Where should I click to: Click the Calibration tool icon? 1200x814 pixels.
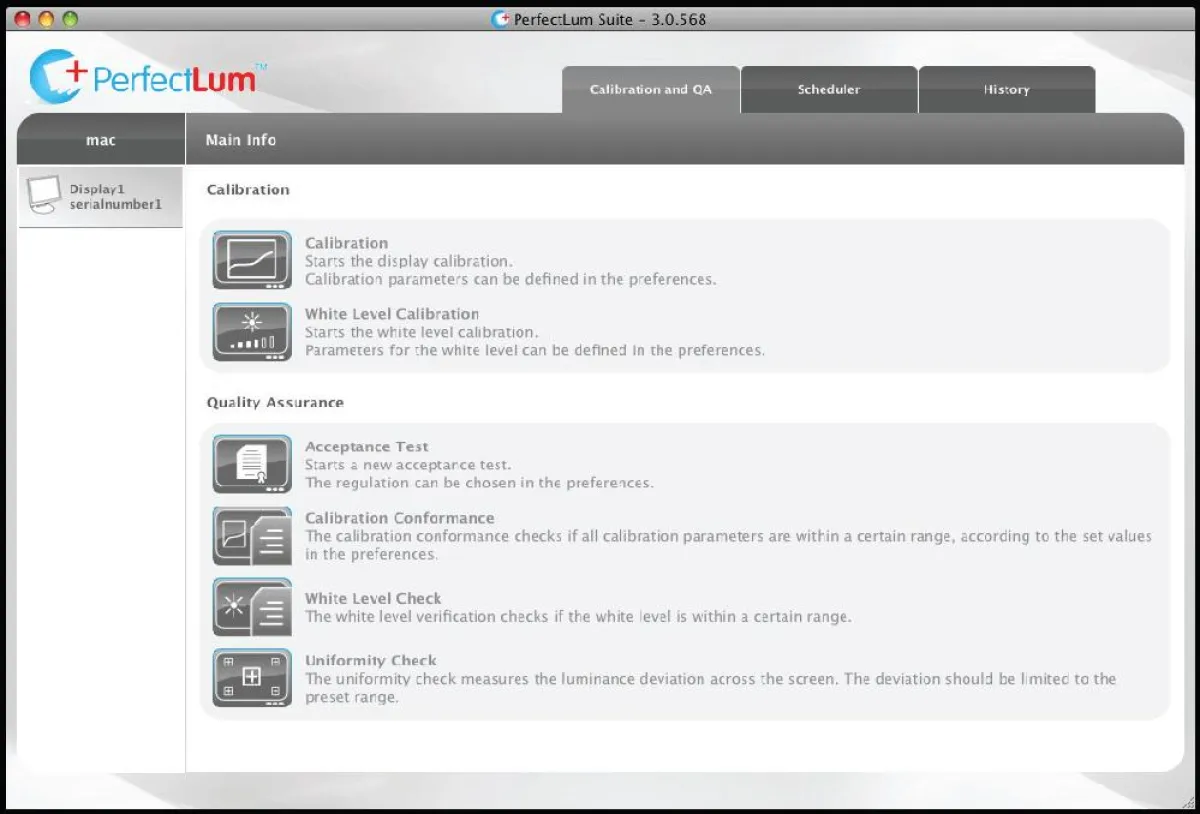[x=251, y=260]
